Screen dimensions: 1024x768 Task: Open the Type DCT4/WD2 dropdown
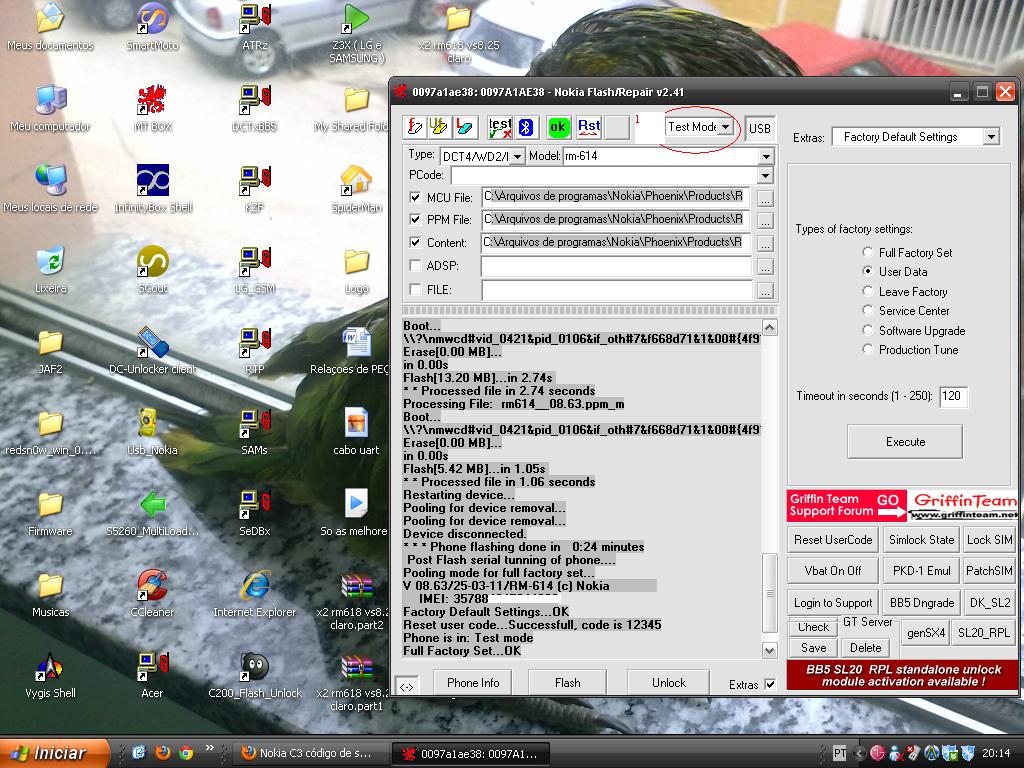517,157
